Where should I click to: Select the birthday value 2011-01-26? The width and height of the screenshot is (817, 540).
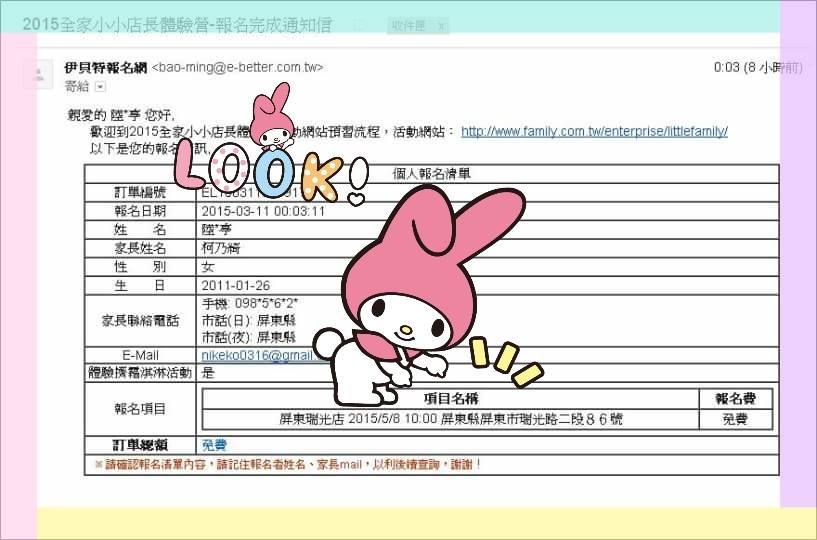tap(236, 286)
